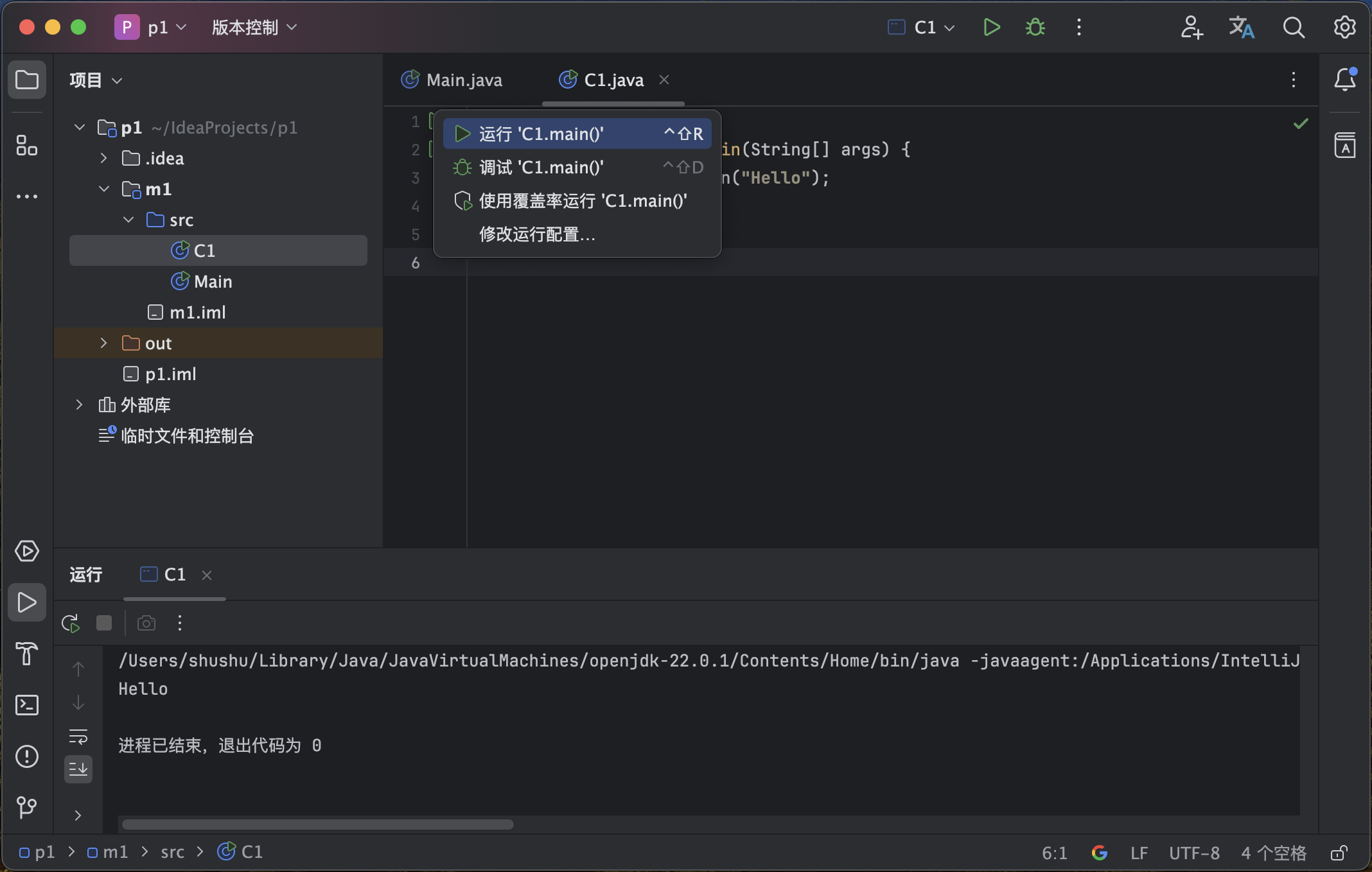Click the LF line separator in status bar
Screen dimensions: 1372x872
1139,853
